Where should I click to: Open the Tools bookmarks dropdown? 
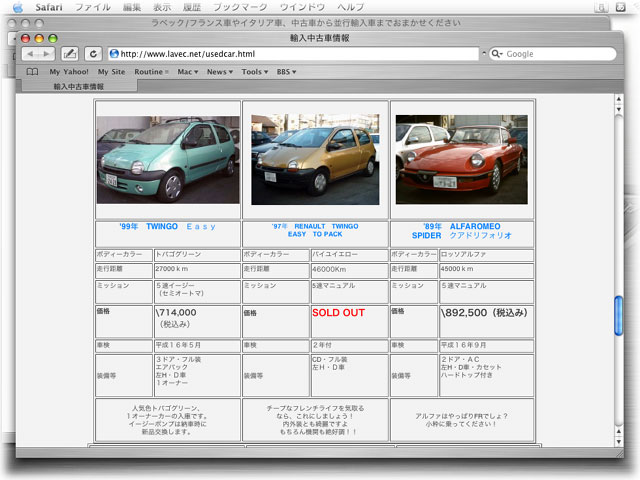(254, 72)
